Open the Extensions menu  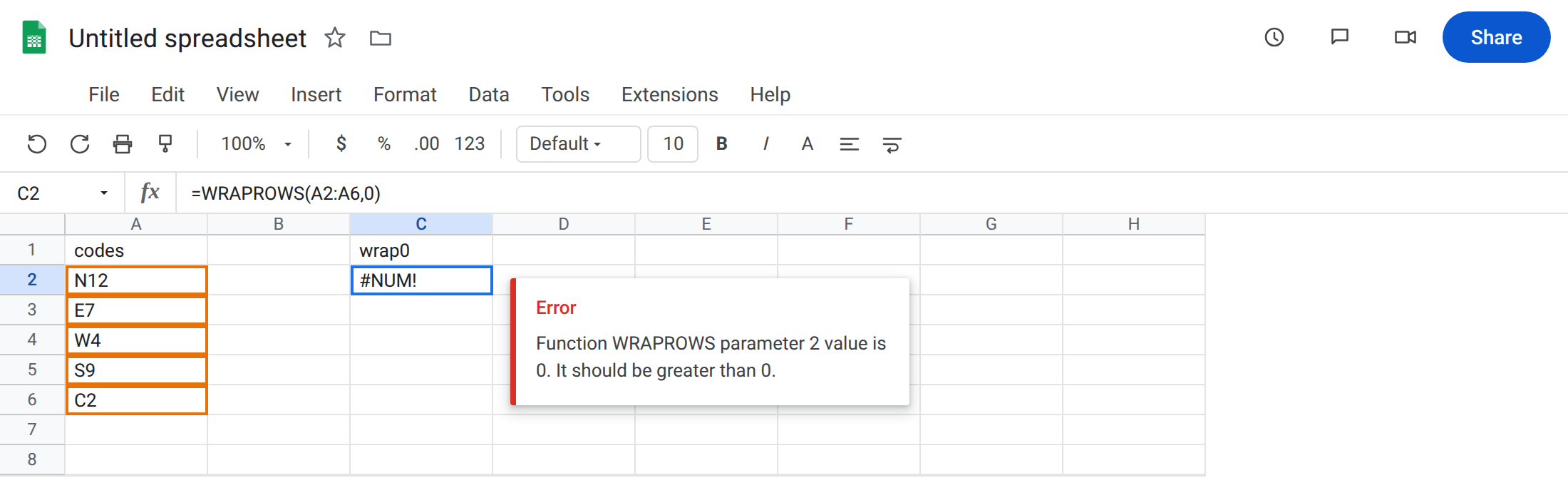point(670,94)
